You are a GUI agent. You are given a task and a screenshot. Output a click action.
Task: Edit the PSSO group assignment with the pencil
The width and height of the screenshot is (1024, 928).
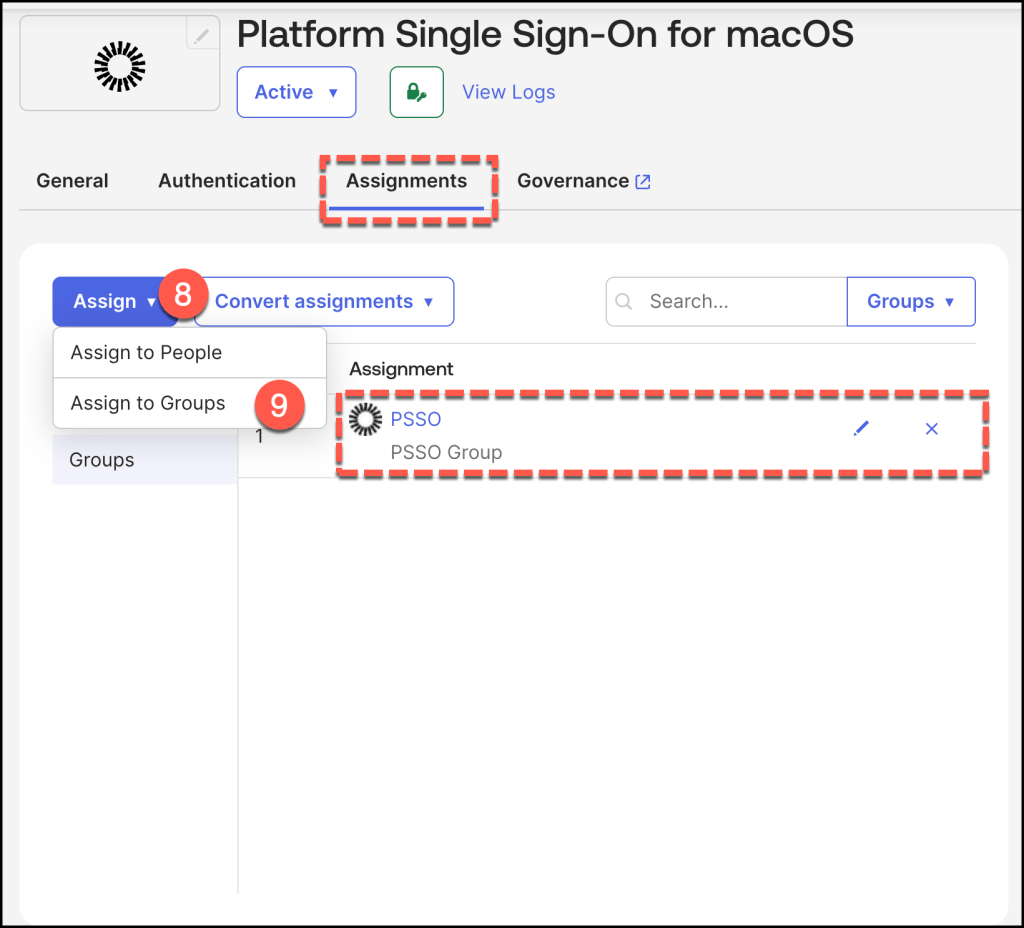tap(861, 428)
